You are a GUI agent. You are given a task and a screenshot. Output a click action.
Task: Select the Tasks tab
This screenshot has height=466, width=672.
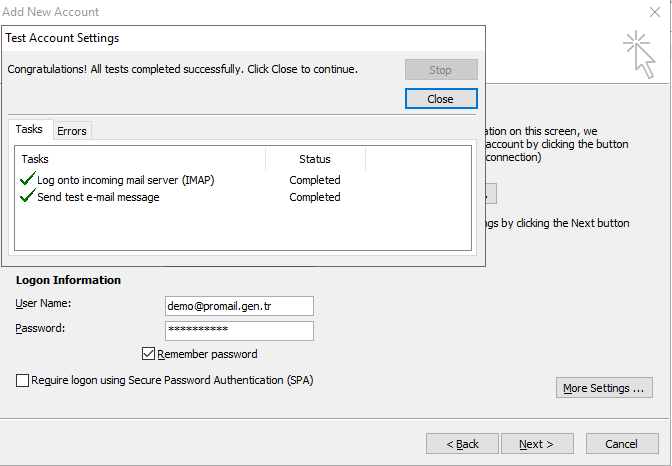point(29,129)
